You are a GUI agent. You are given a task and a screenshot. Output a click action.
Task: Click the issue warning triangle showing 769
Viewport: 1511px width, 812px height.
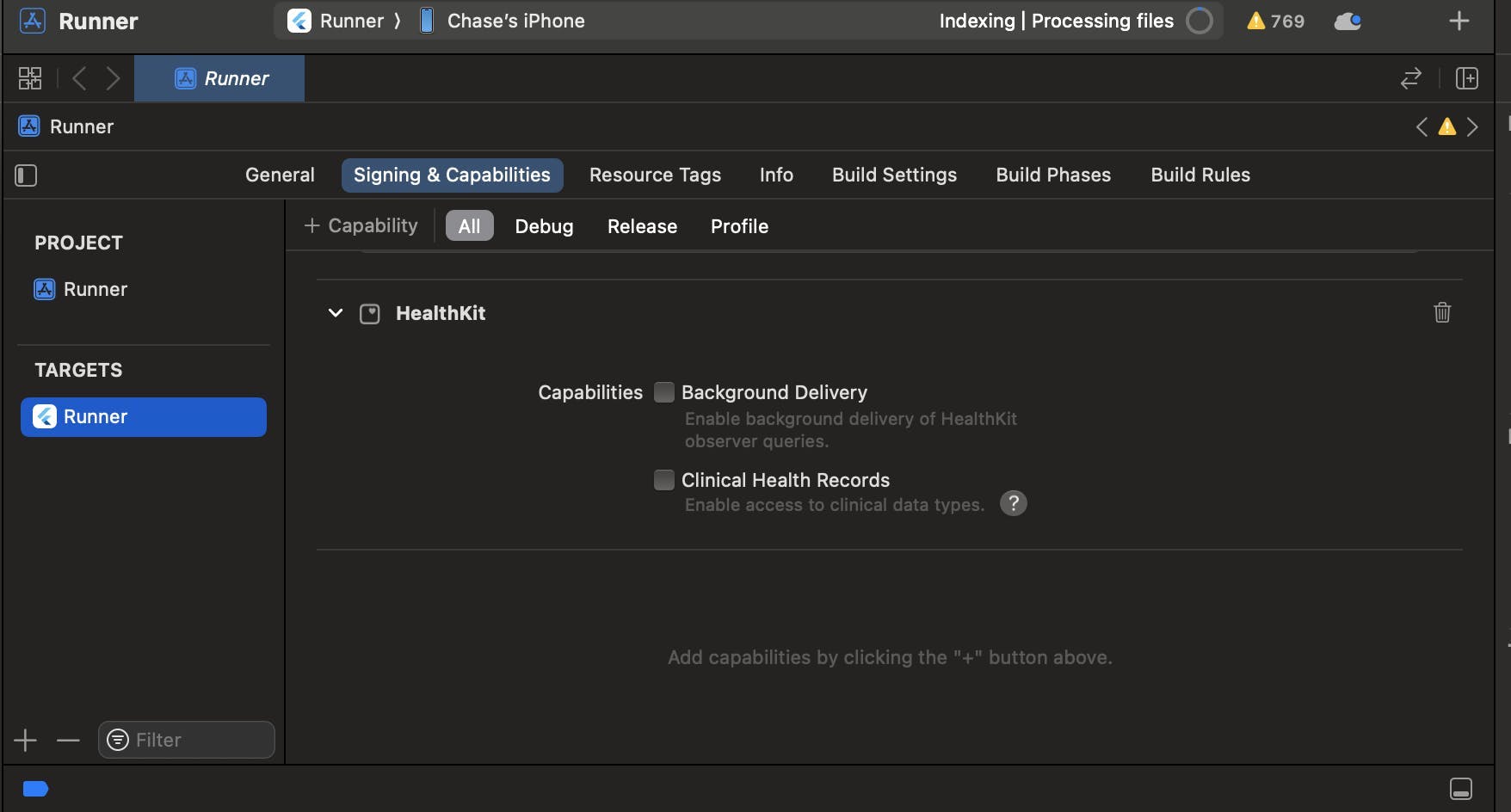(1275, 21)
